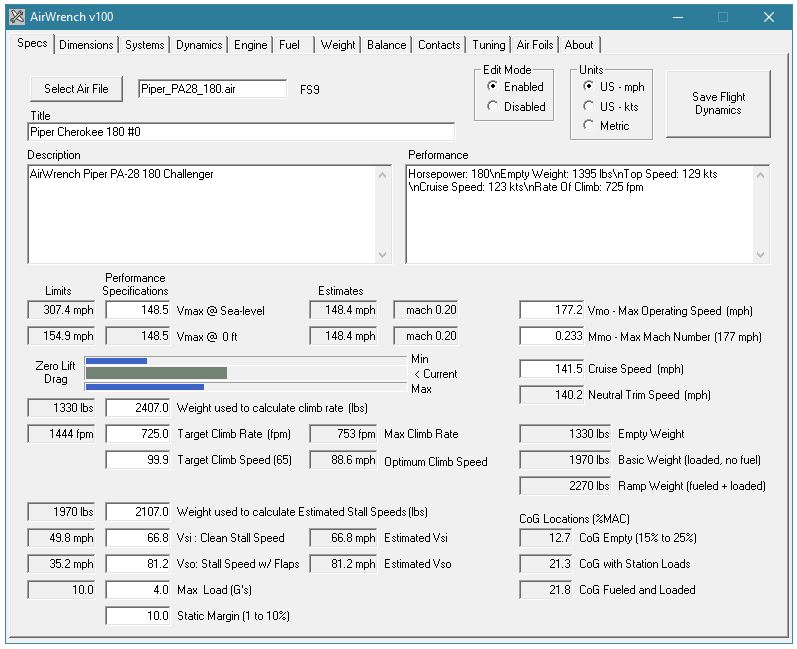This screenshot has height=649, width=797.
Task: Click the Vsi Clean Stall Speed field
Action: tap(138, 538)
